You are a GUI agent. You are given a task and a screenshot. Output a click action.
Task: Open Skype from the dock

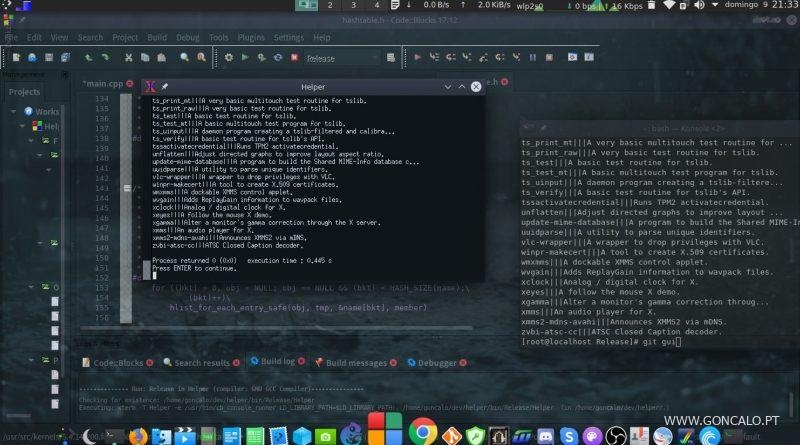pos(568,436)
